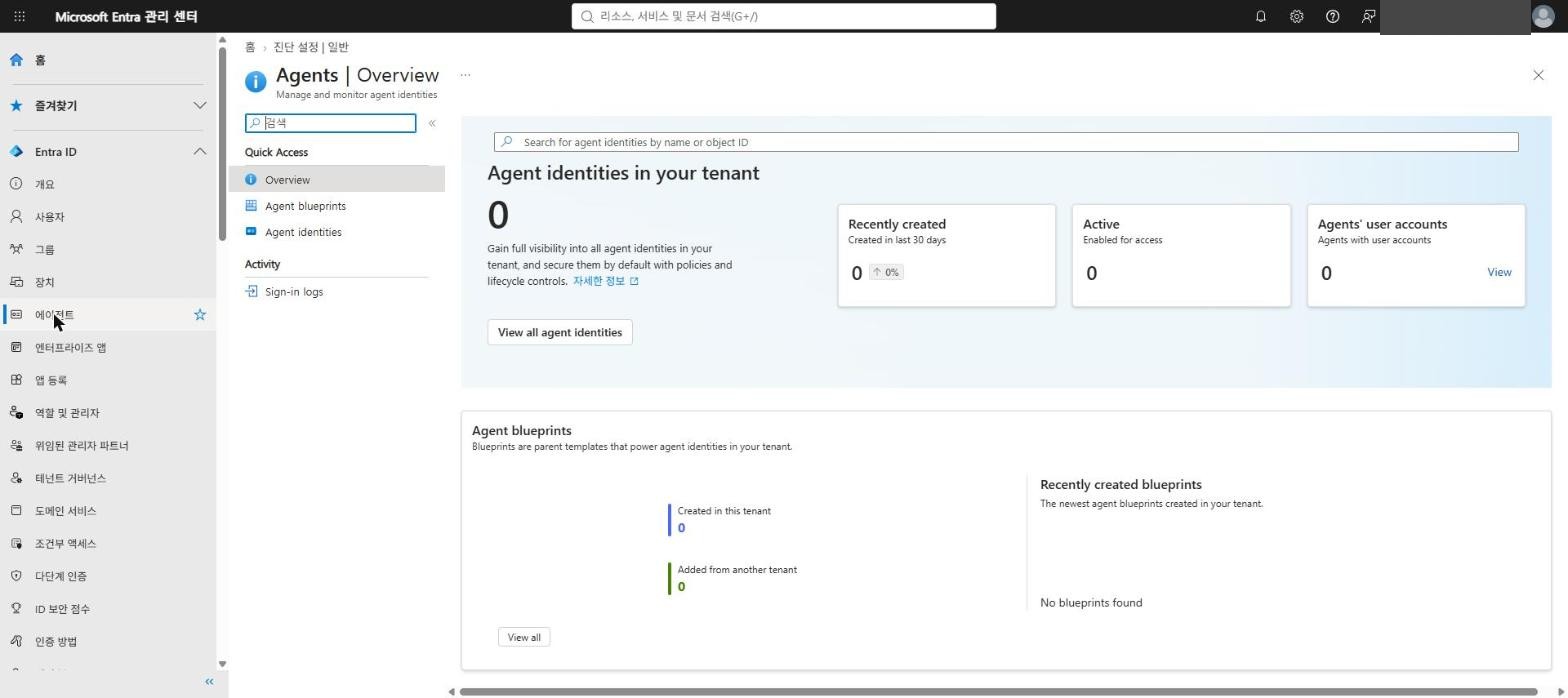Open the help question mark icon
The image size is (1568, 698).
point(1332,16)
